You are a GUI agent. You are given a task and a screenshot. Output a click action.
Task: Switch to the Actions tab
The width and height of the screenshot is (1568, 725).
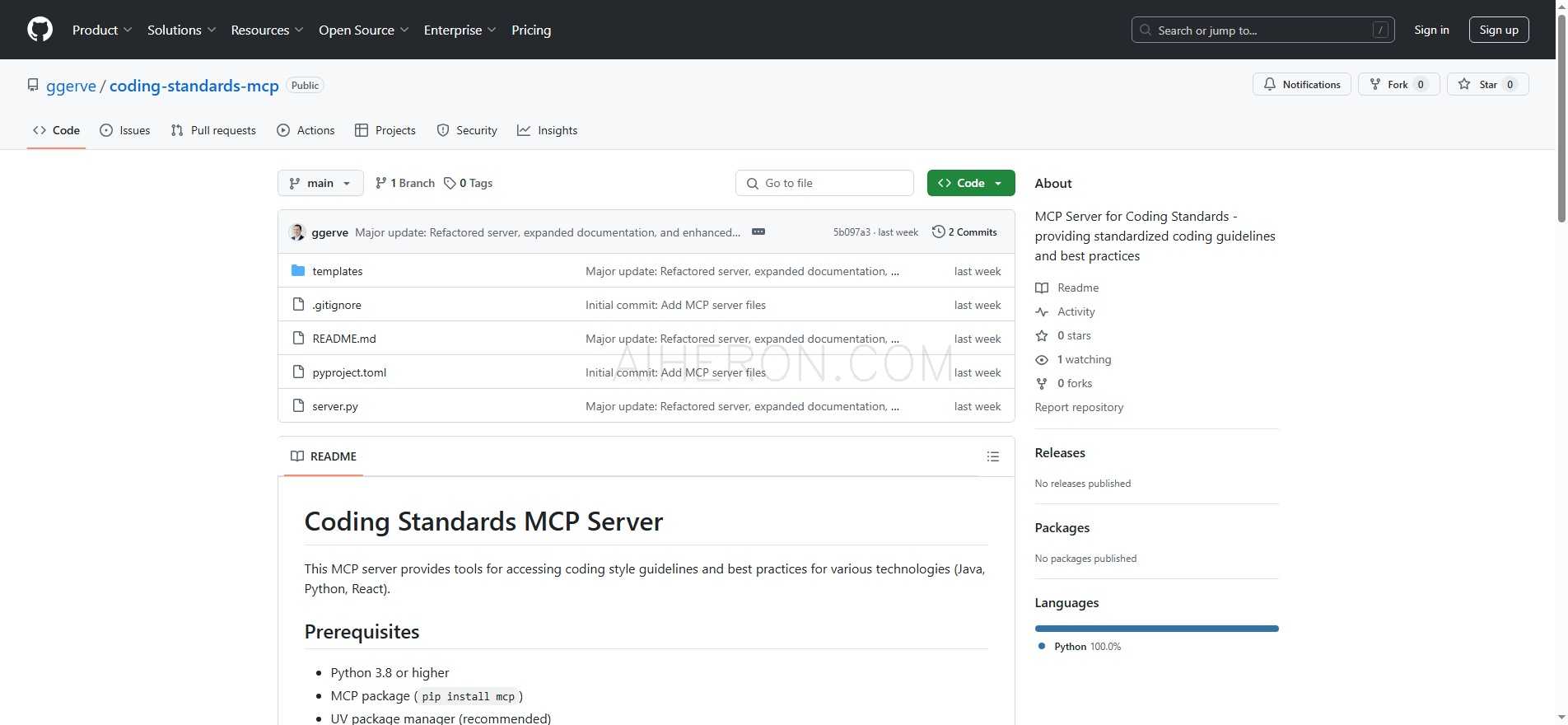point(306,130)
